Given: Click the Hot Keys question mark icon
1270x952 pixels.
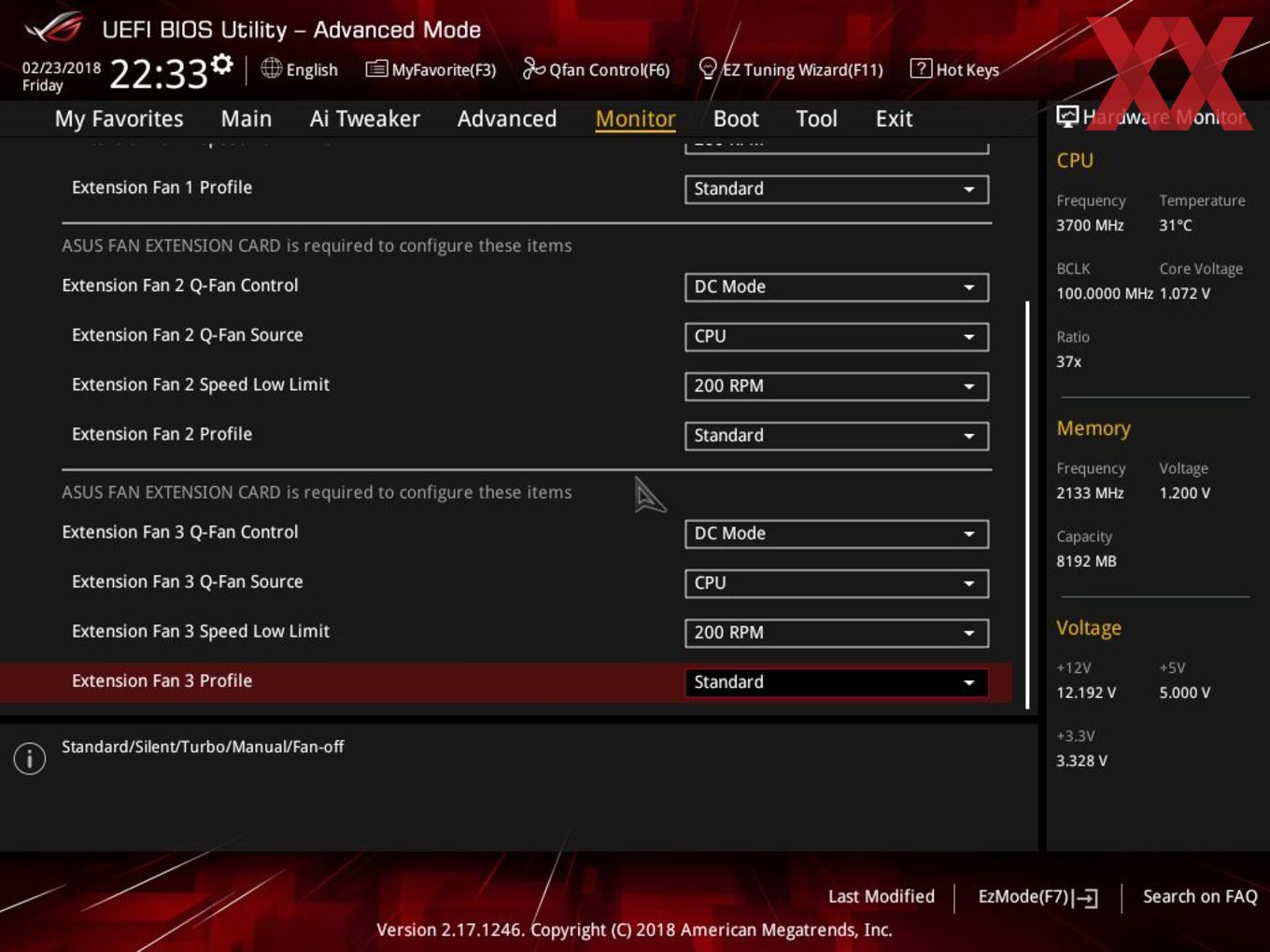Looking at the screenshot, I should [x=921, y=68].
